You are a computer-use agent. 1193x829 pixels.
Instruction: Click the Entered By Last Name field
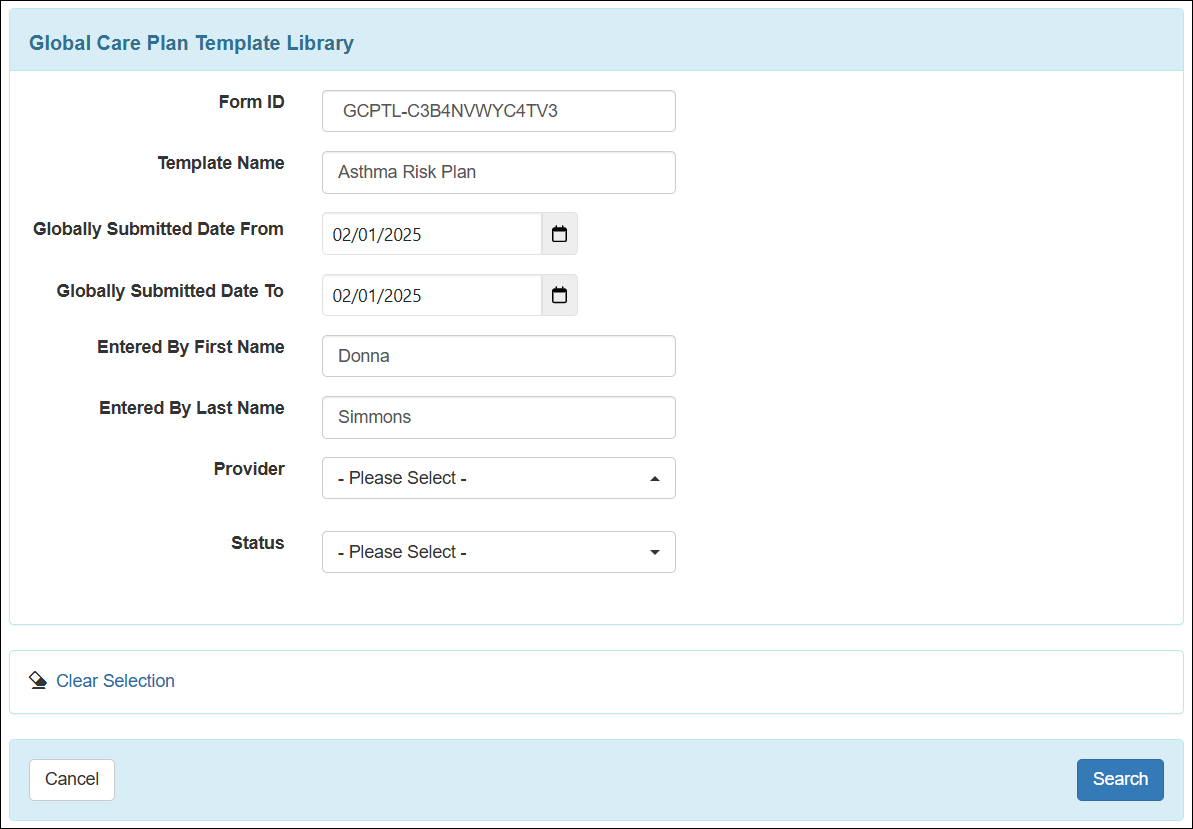(x=498, y=417)
